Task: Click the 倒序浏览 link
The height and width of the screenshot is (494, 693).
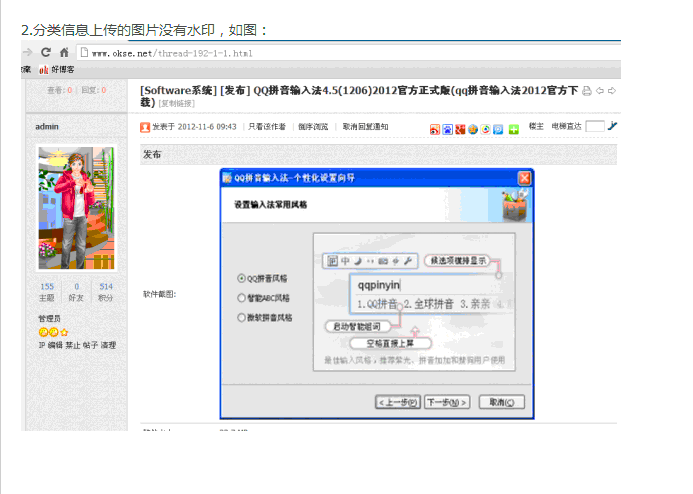Action: click(313, 127)
